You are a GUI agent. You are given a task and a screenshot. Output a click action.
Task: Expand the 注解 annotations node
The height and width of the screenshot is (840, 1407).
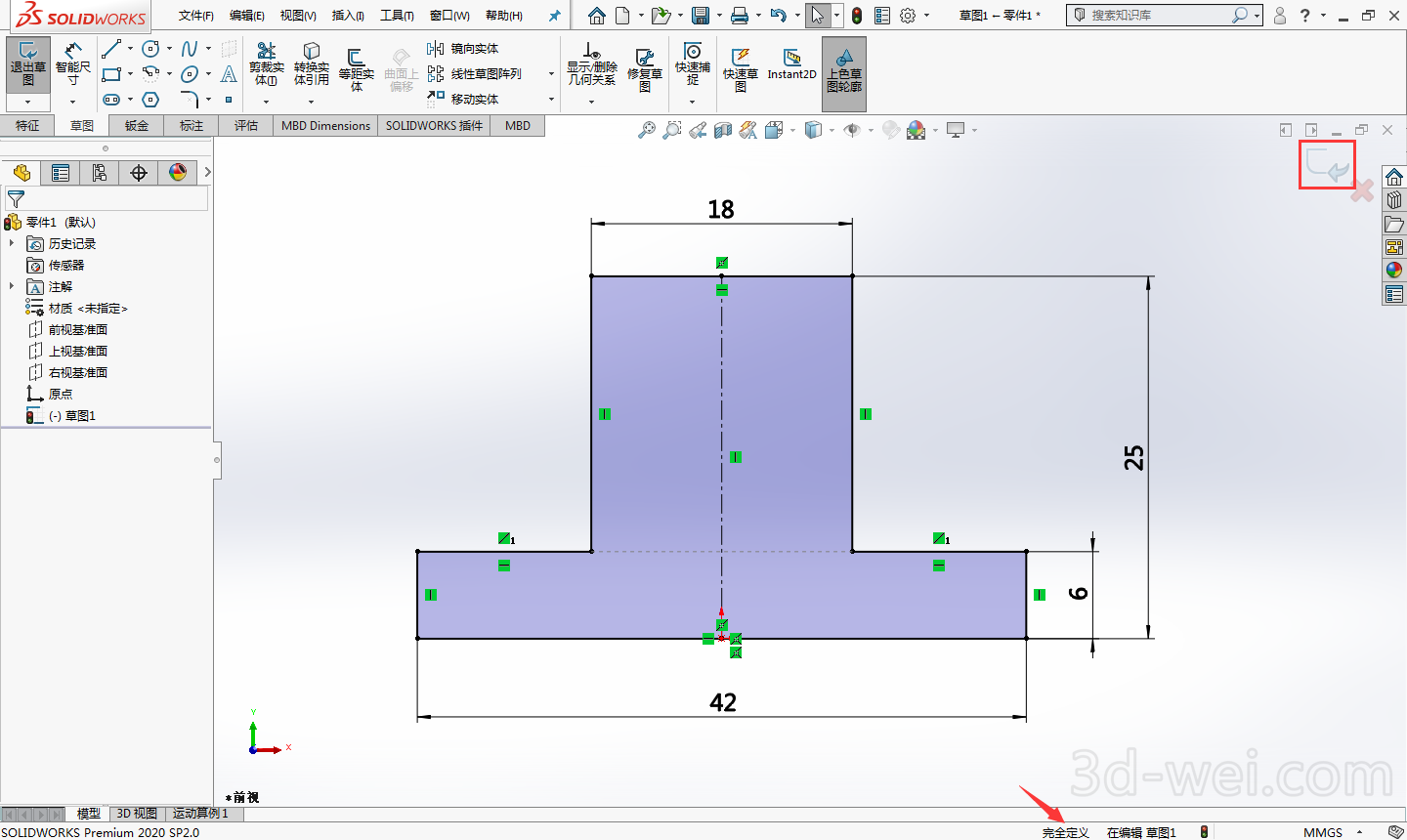(12, 286)
